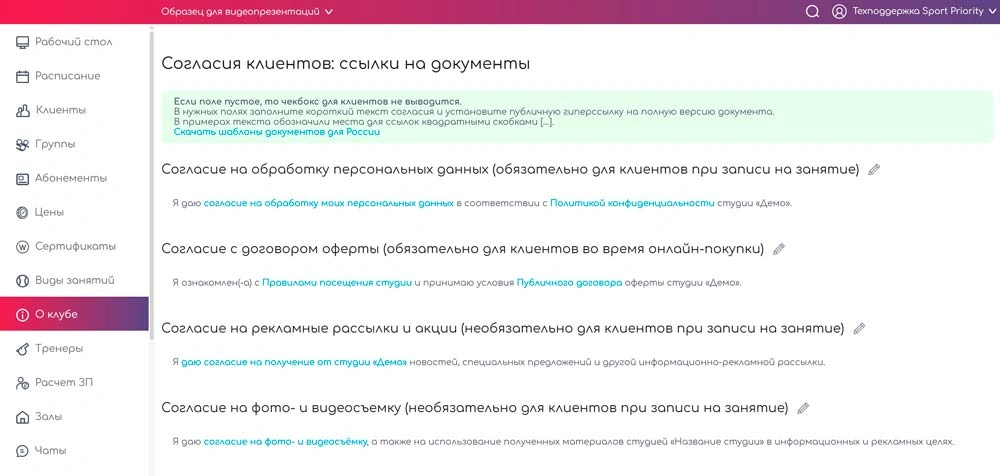Open the Абонементы section
Image resolution: width=1000 pixels, height=476 pixels.
point(74,179)
